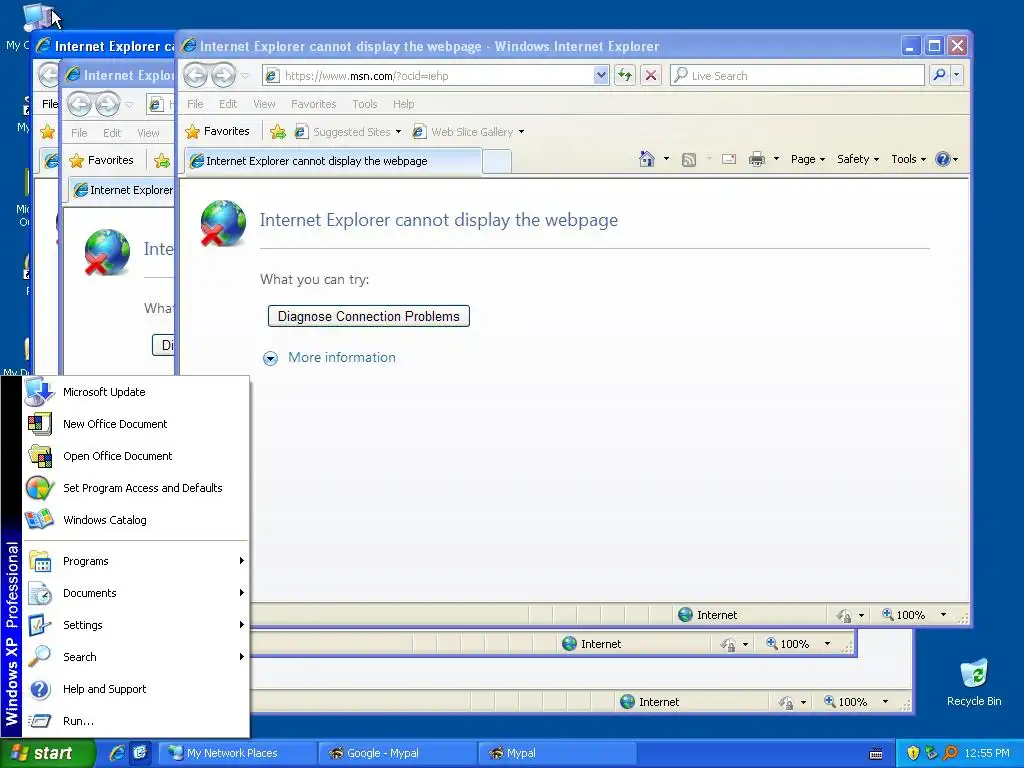The height and width of the screenshot is (768, 1024).
Task: Open Windows Catalog from Start menu
Action: [136, 520]
